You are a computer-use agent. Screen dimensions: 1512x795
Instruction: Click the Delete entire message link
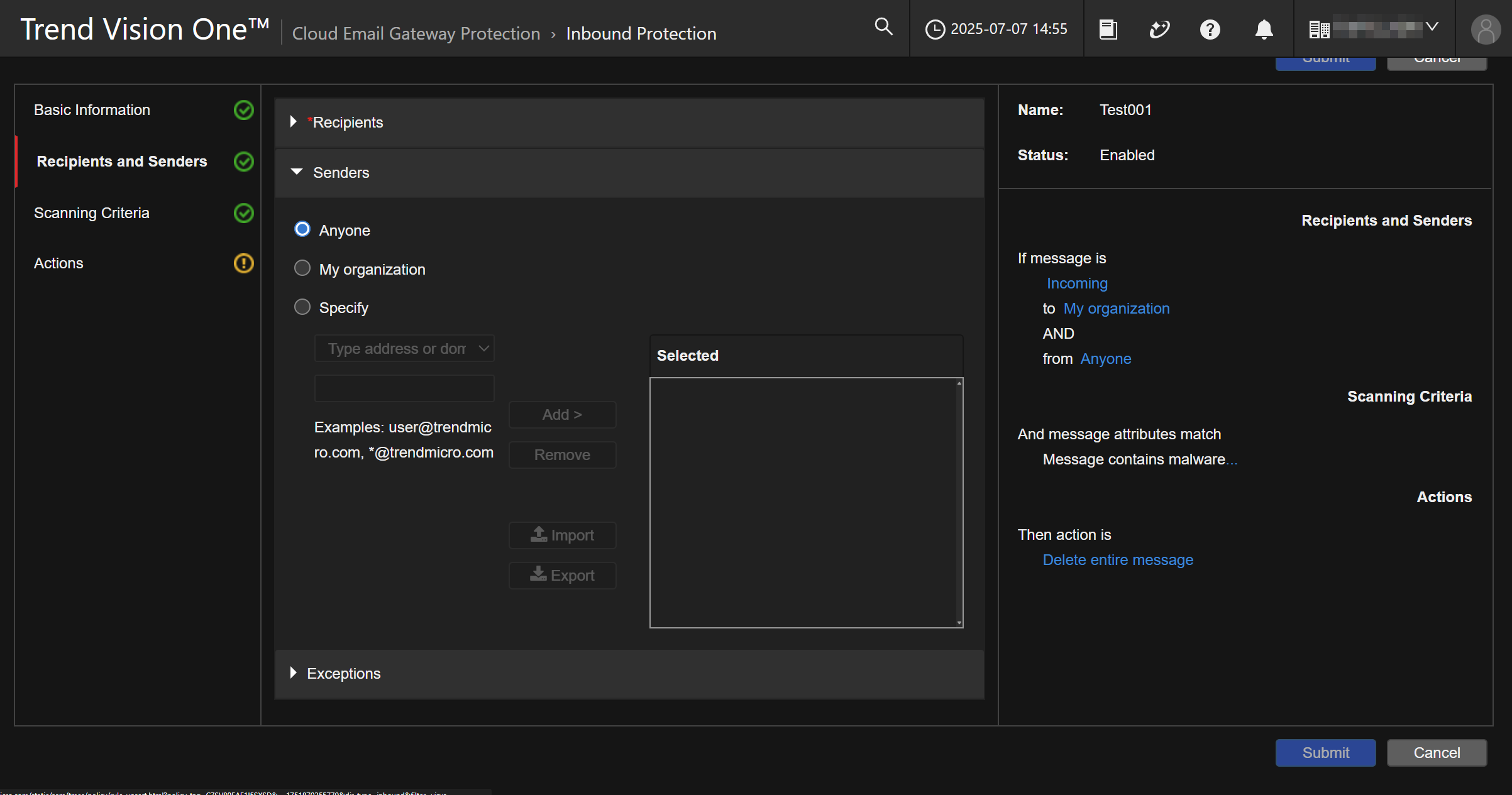[1117, 560]
